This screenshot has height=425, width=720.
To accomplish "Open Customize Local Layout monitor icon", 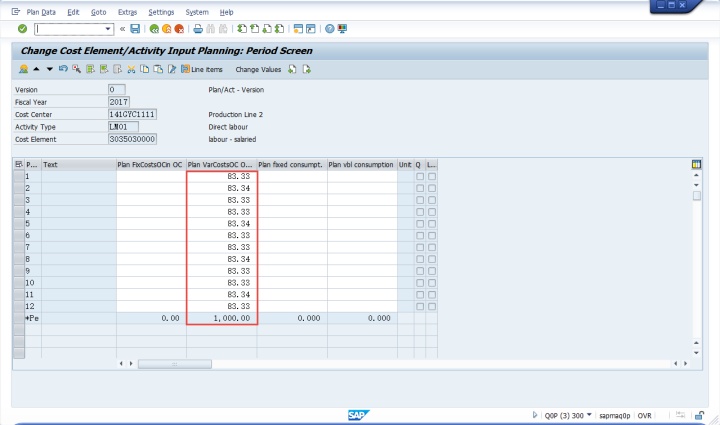I will click(342, 29).
